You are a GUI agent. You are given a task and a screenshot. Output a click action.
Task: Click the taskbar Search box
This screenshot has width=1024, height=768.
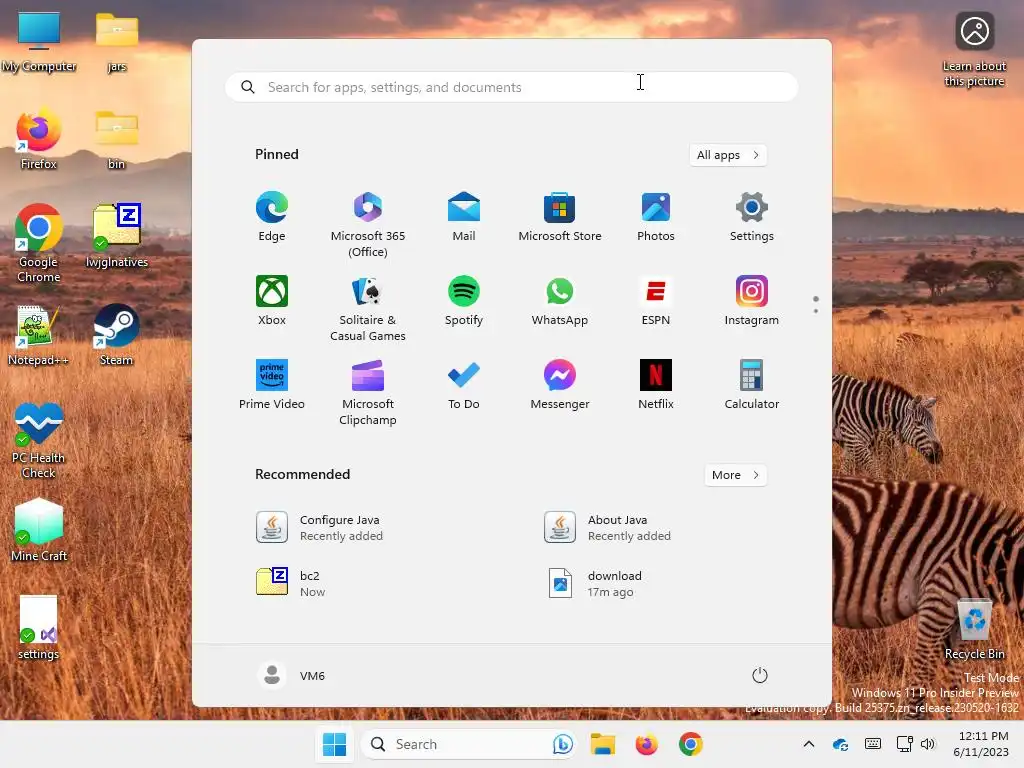coord(468,744)
